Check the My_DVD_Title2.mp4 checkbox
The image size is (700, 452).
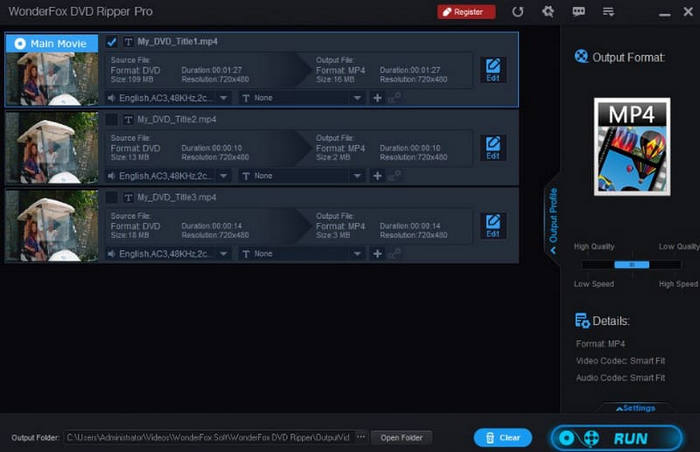111,120
